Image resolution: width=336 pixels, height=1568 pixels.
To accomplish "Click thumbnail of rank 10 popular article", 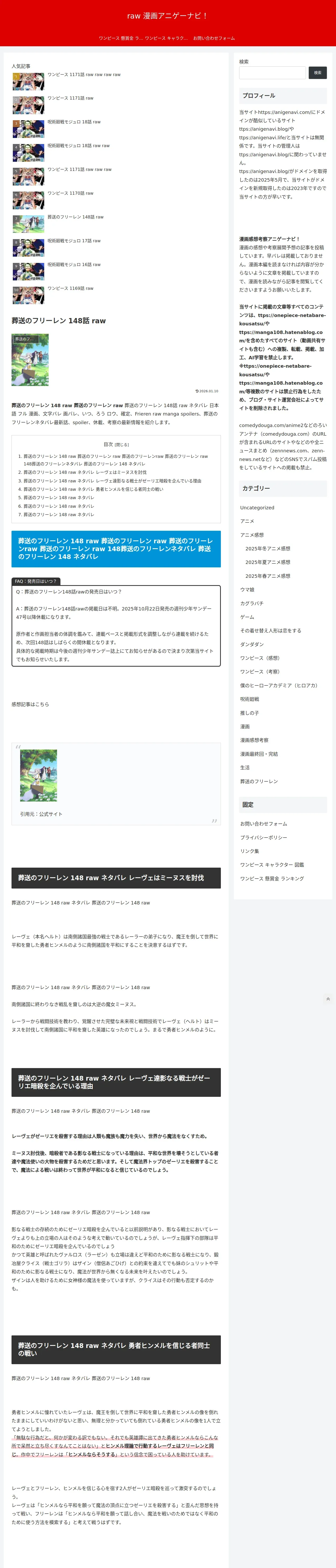I will (29, 295).
